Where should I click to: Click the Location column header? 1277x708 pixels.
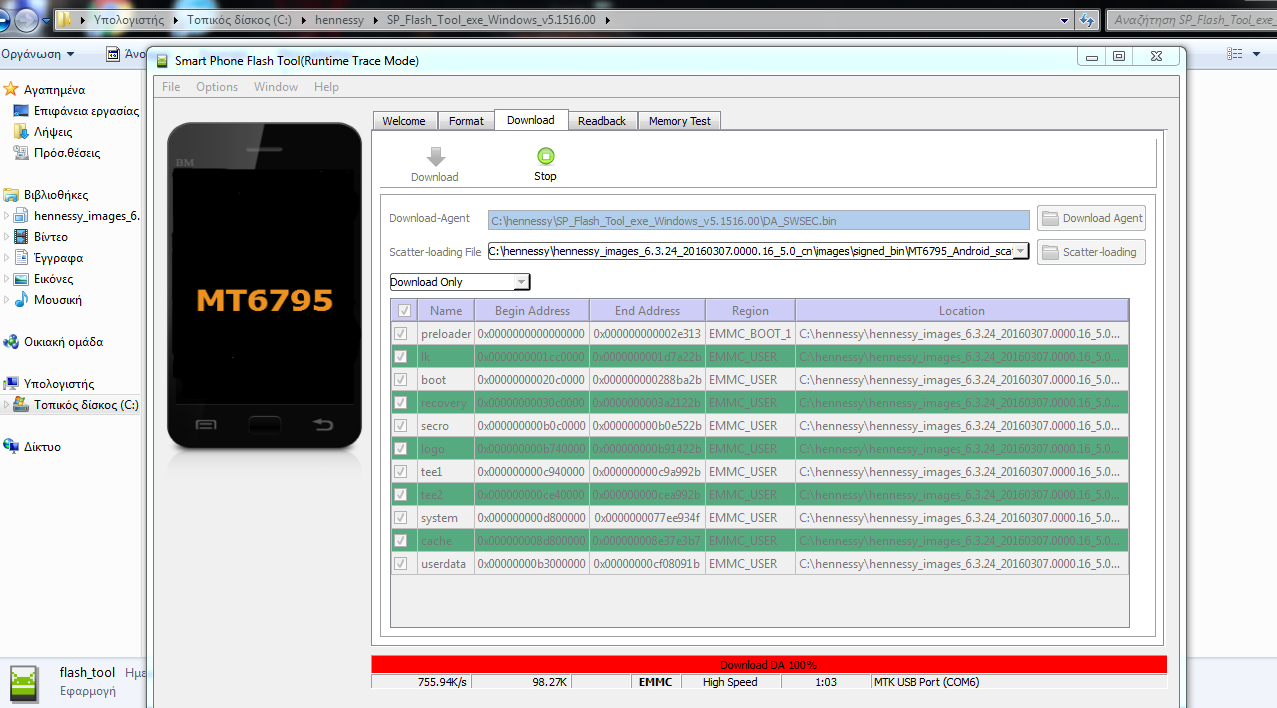(x=961, y=311)
